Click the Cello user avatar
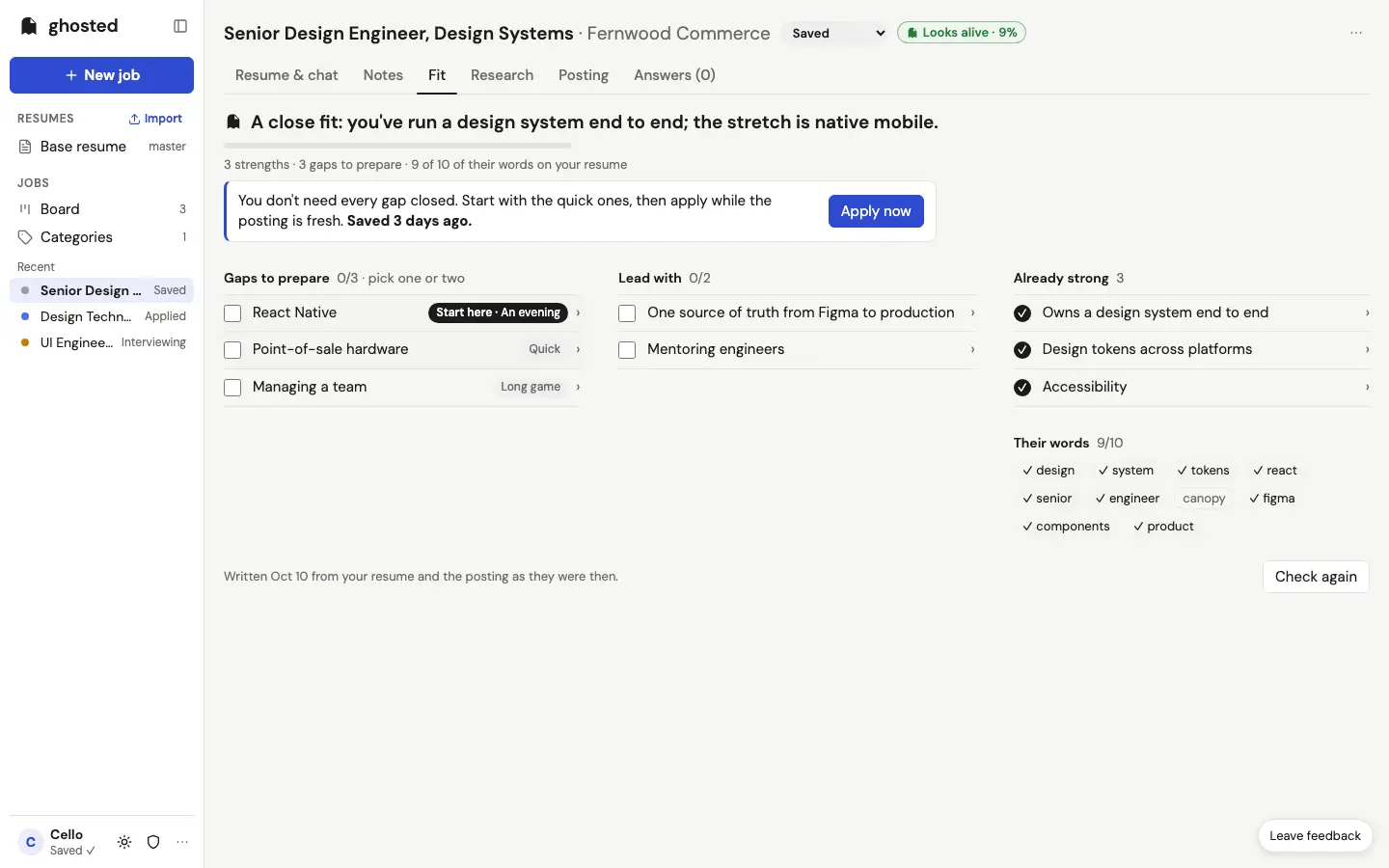 (31, 842)
